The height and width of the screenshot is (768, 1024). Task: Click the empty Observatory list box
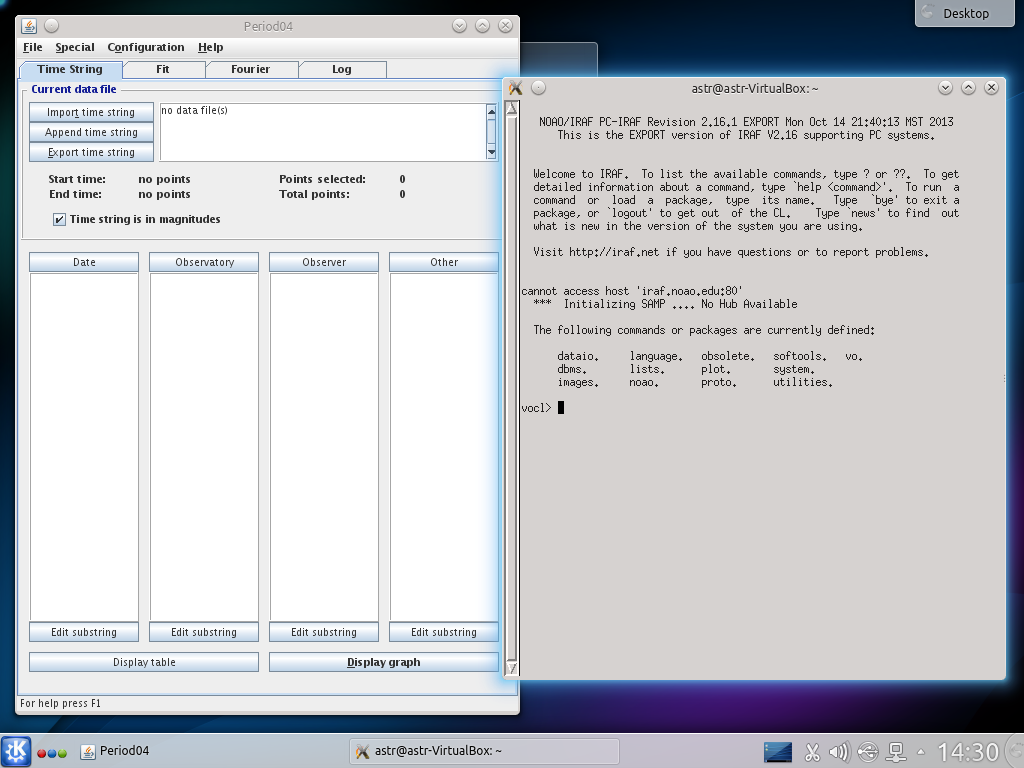pyautogui.click(x=204, y=447)
